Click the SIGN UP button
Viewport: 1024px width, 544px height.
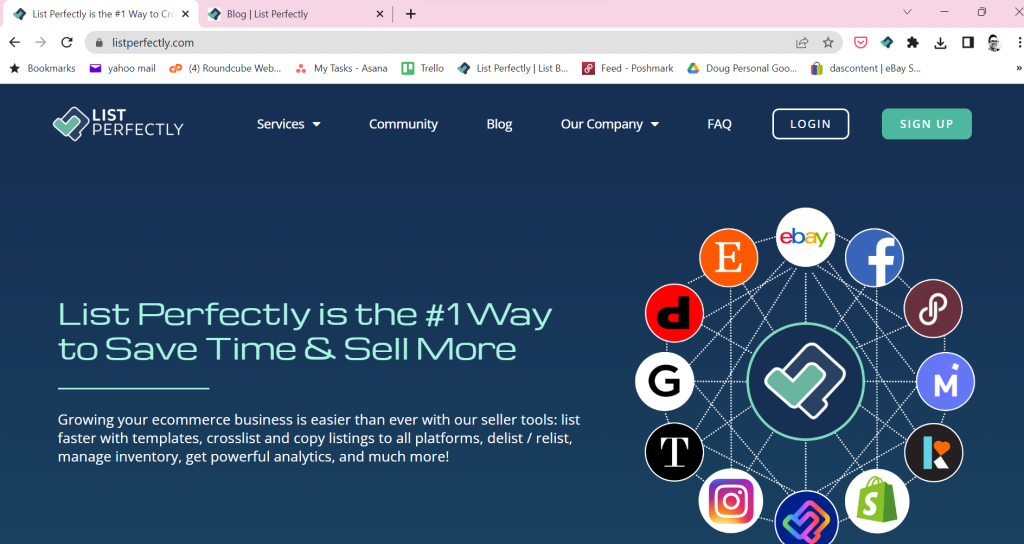point(927,124)
